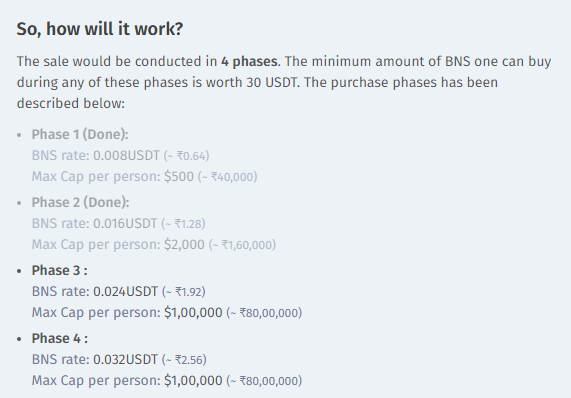Click the "Phase 1 (Done):" label
The image size is (571, 398).
(x=80, y=134)
